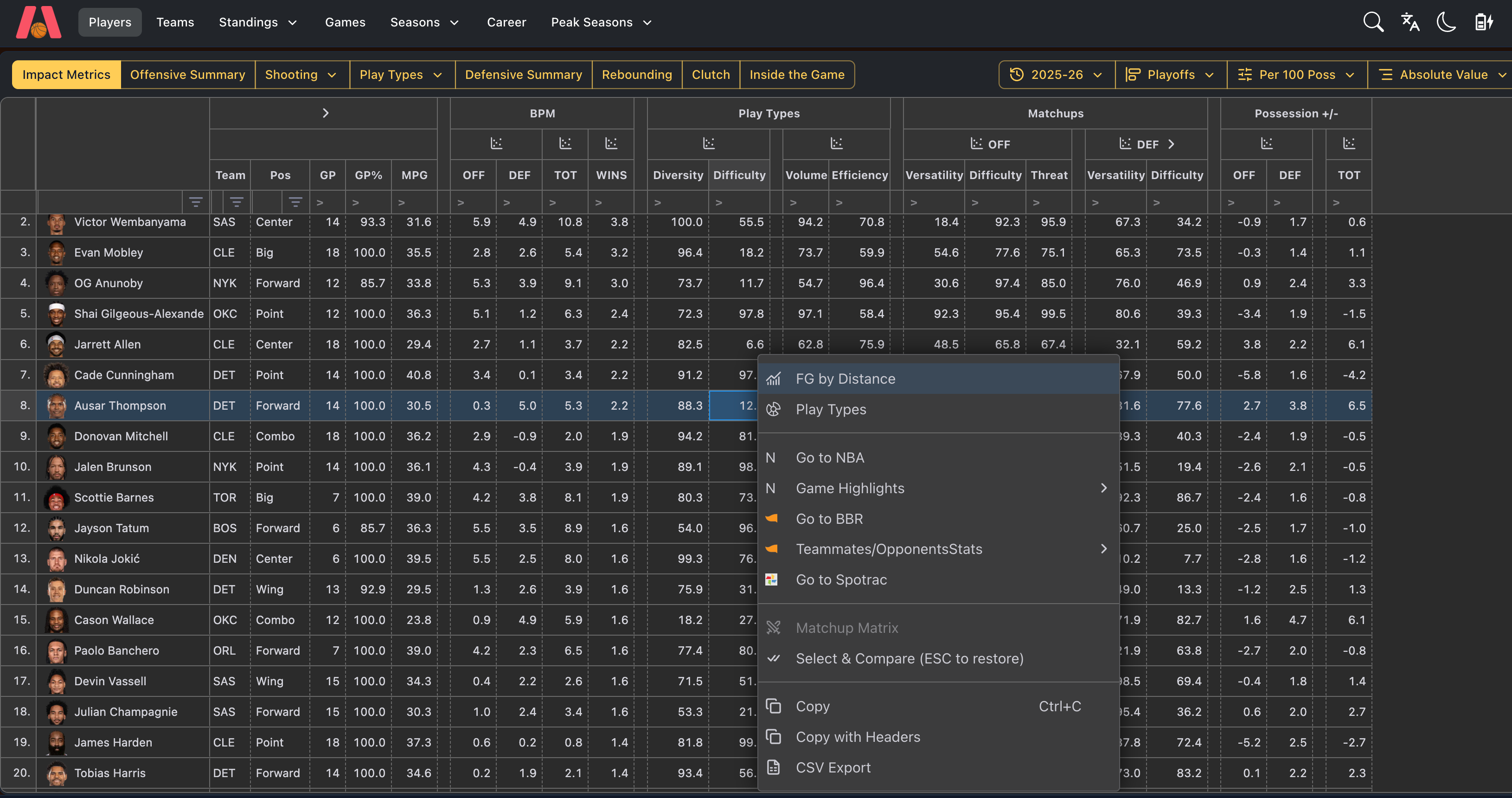Open Pos column filter icon

[295, 202]
